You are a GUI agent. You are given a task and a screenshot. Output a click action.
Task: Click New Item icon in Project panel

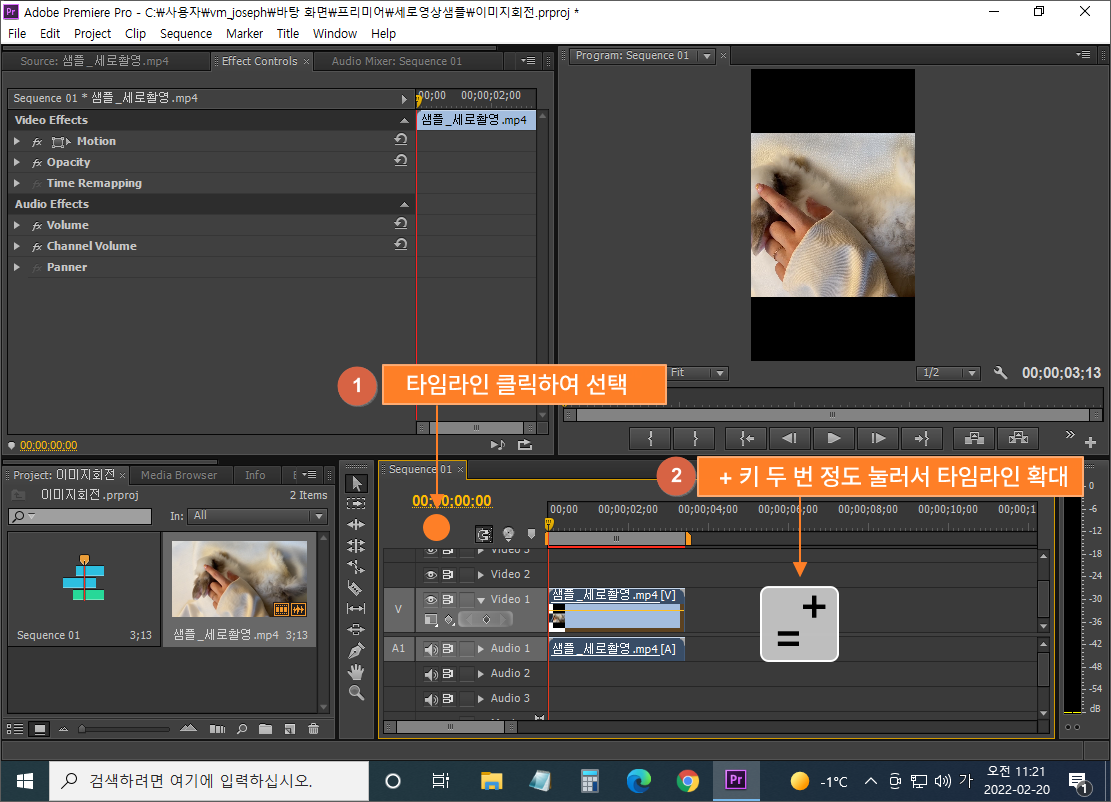(289, 728)
